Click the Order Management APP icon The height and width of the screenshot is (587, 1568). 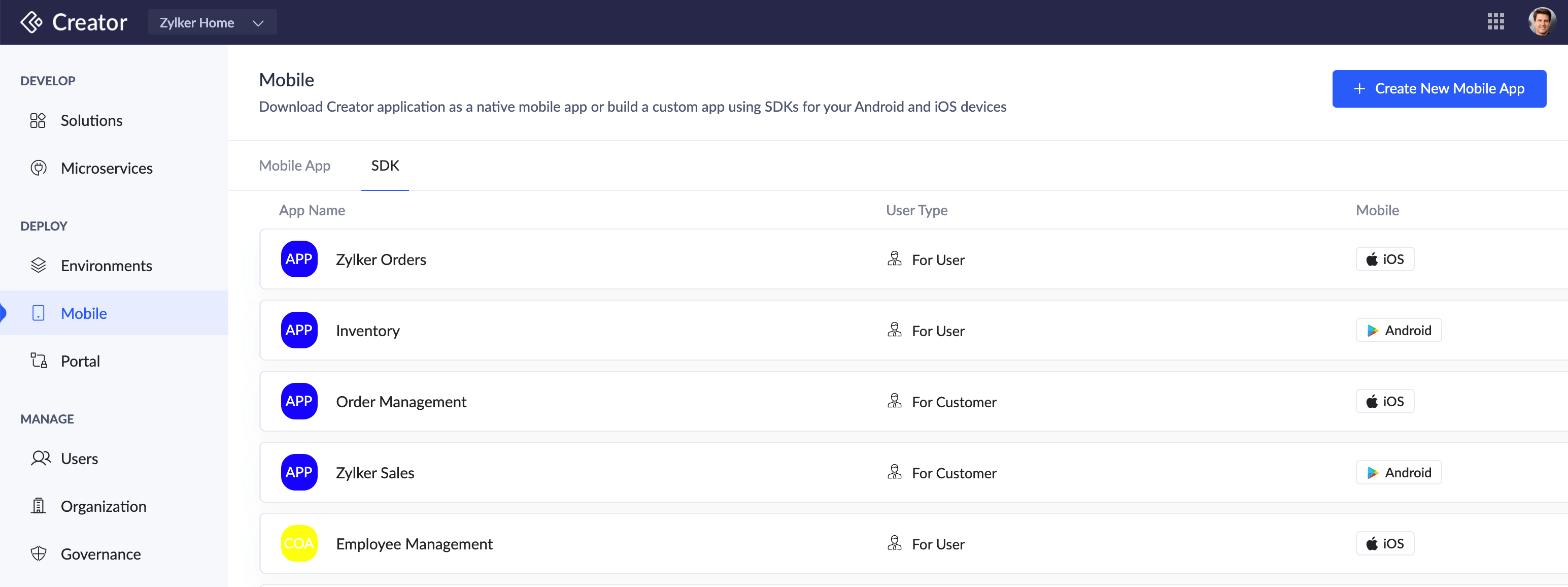(299, 401)
